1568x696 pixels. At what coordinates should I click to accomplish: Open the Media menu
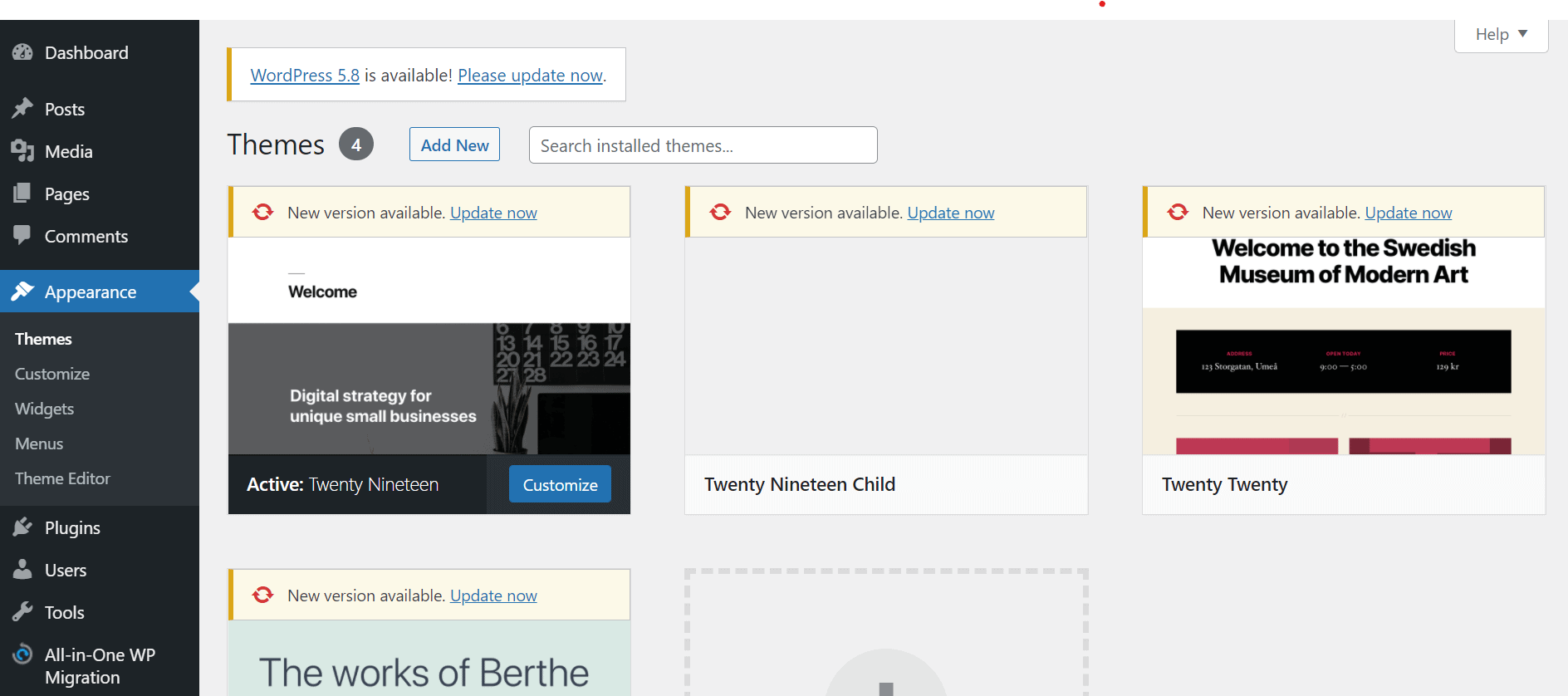pos(100,151)
